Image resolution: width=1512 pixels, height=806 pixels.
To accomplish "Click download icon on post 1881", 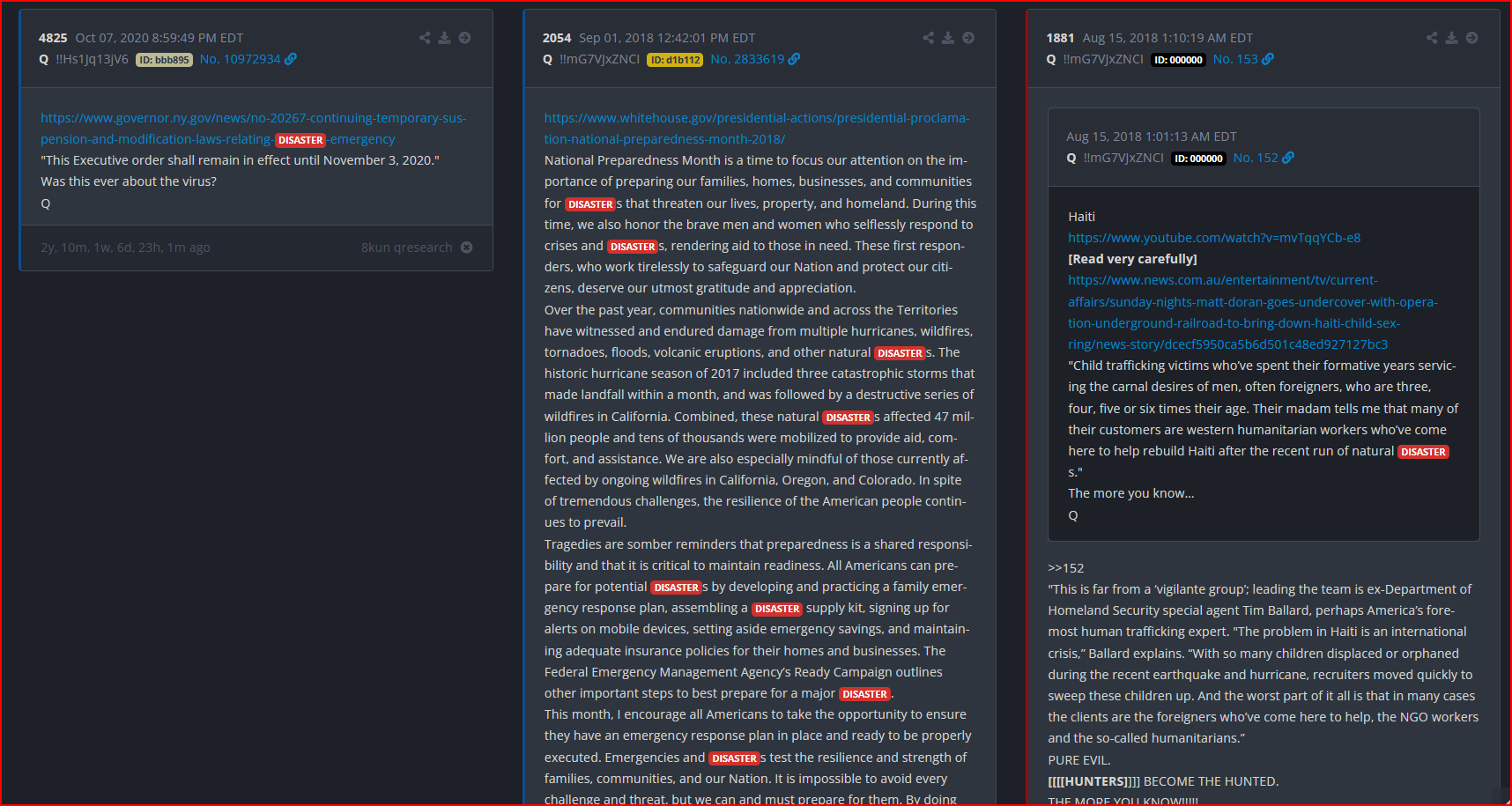I will [1451, 38].
